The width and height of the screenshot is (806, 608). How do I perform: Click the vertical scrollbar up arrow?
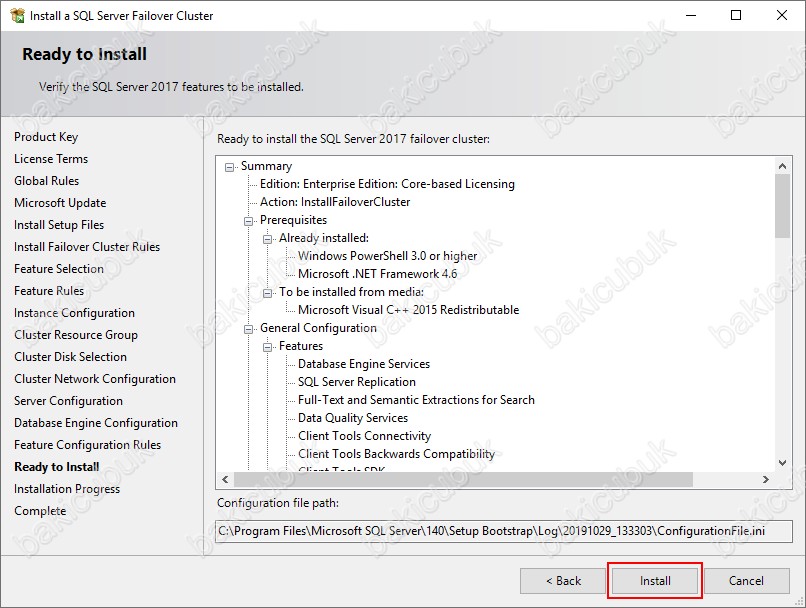coord(782,166)
